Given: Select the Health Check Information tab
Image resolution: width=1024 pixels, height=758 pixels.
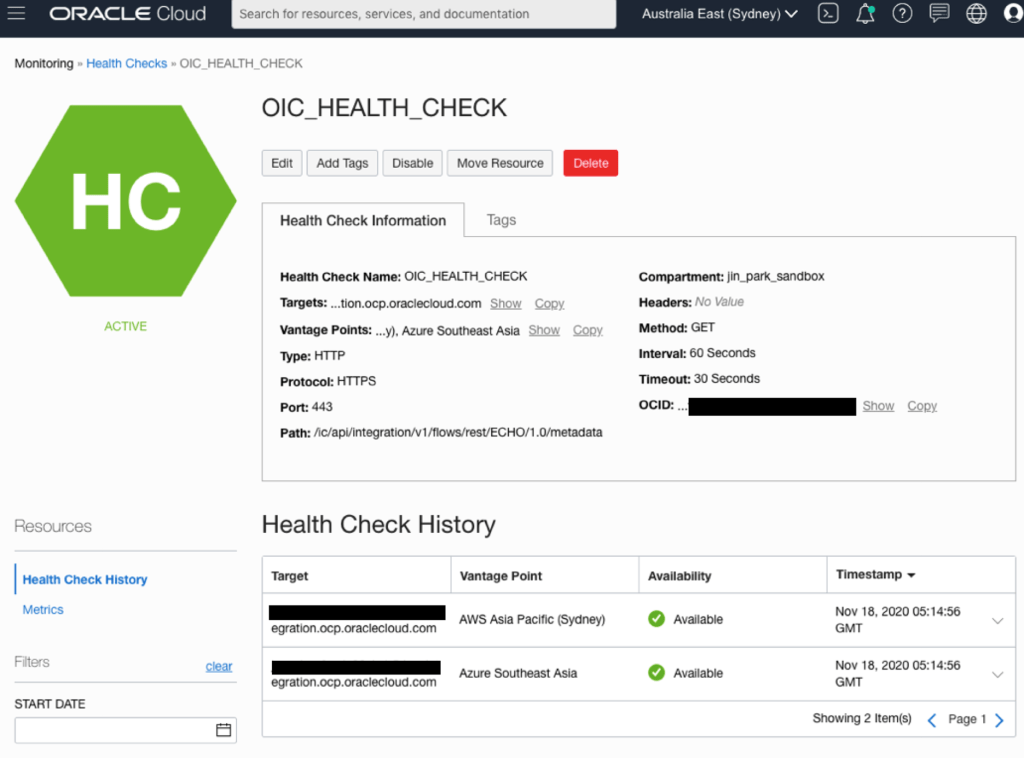Looking at the screenshot, I should (363, 220).
